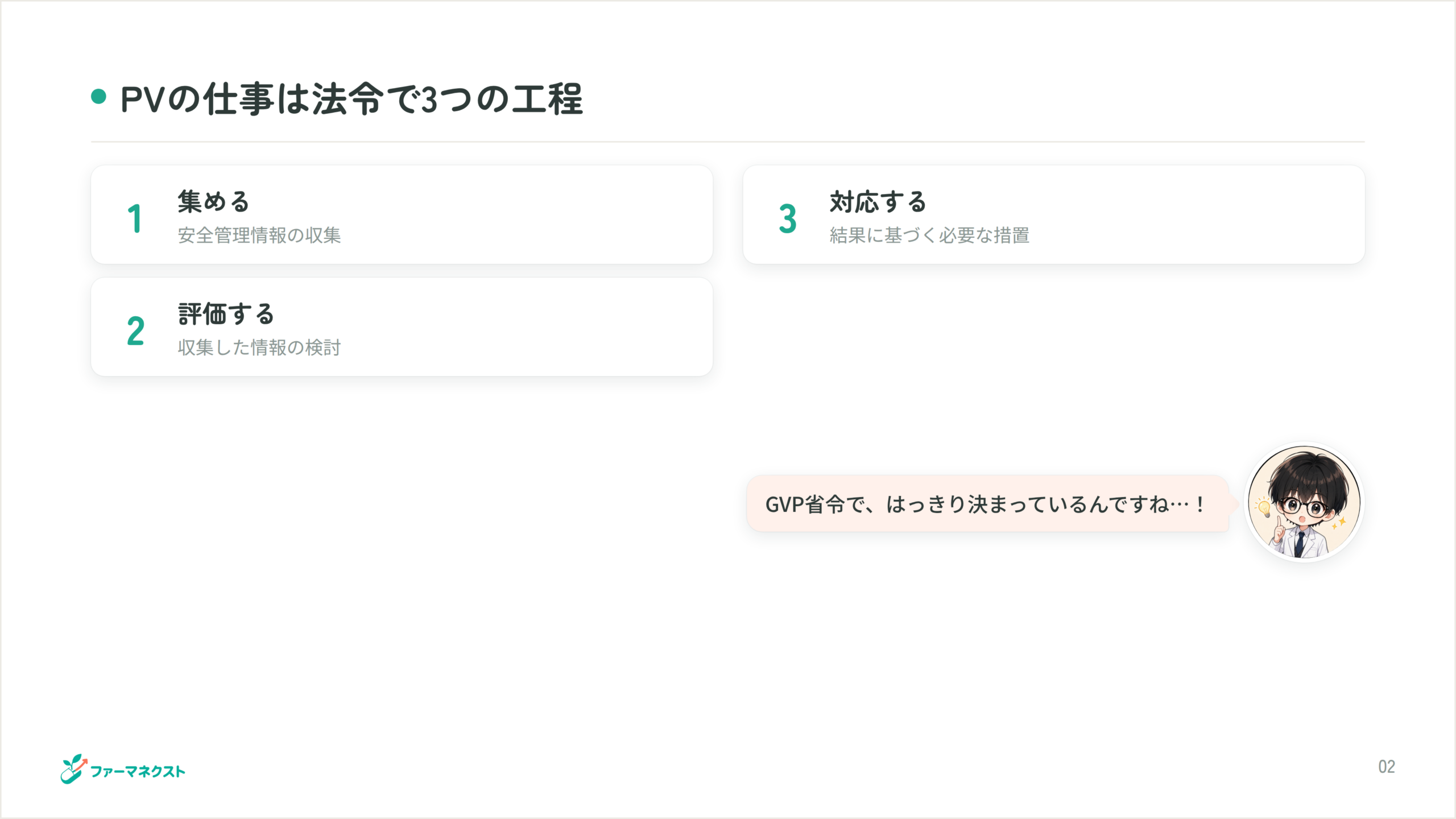The height and width of the screenshot is (819, 1456).
Task: Click the number 2 in the second card
Action: [135, 330]
